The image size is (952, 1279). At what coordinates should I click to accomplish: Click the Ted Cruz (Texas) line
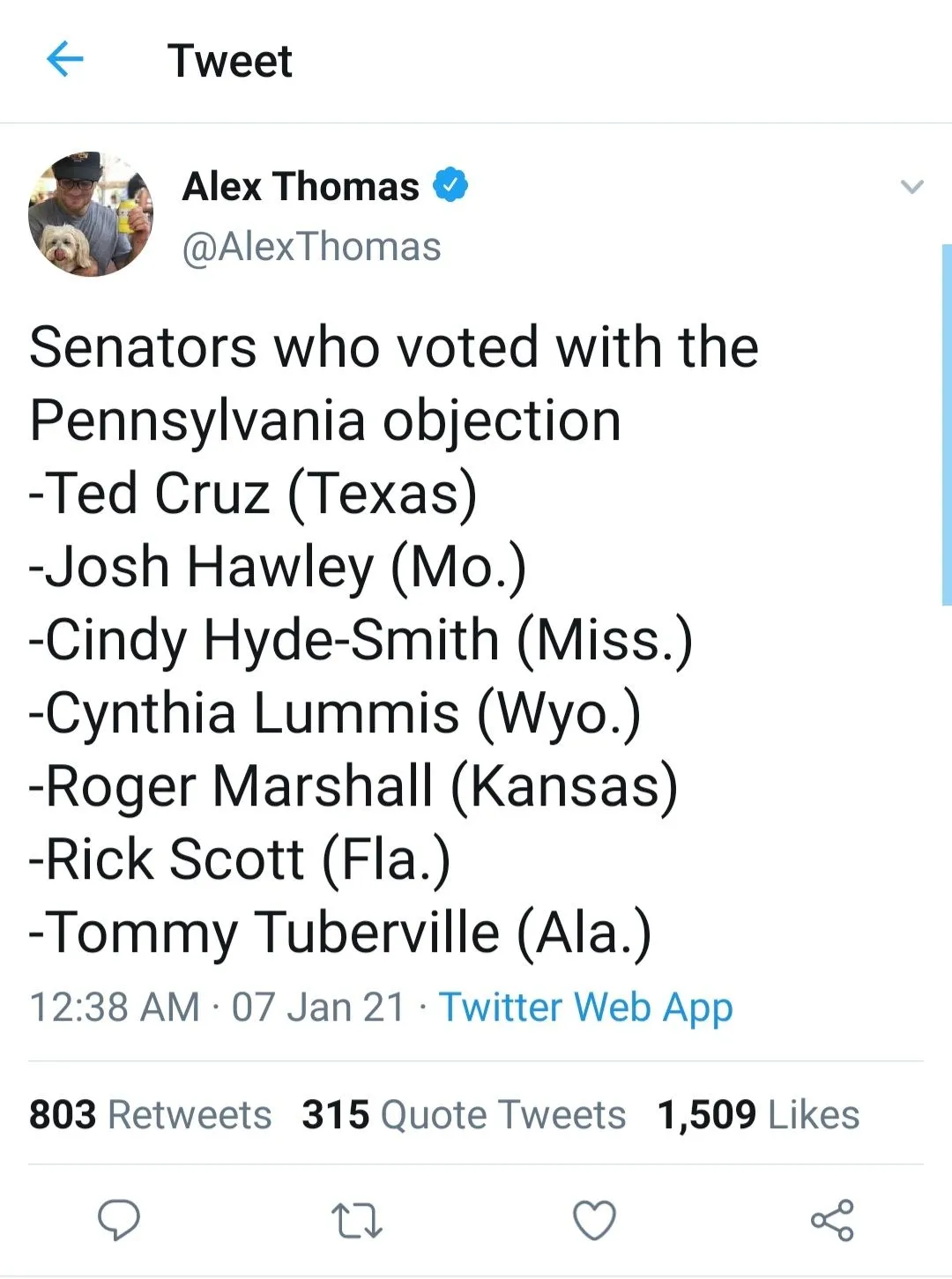(x=253, y=493)
